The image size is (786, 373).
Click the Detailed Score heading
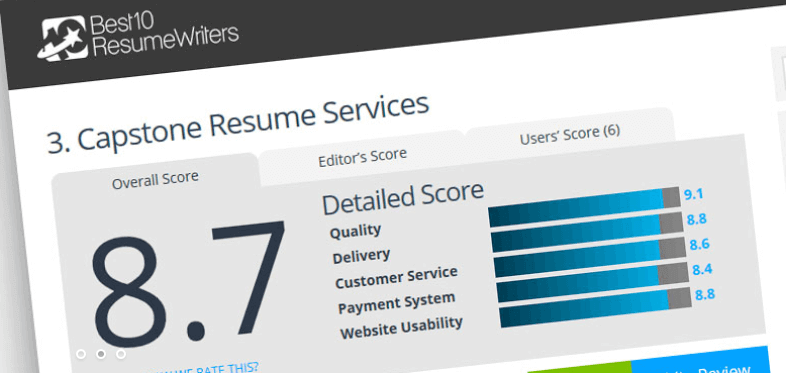click(403, 197)
